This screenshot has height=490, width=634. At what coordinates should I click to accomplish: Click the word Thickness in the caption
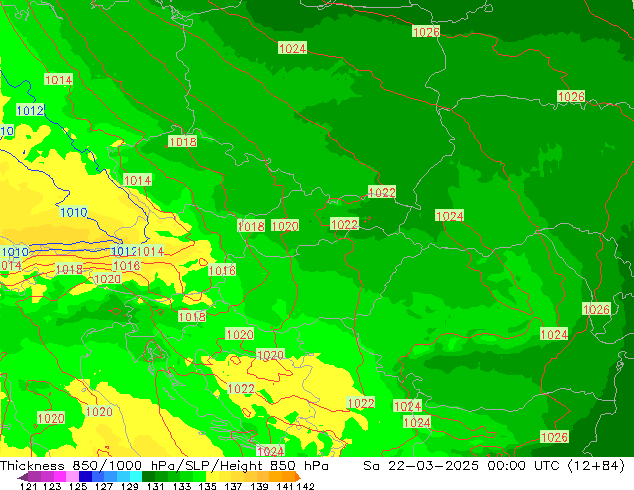(x=32, y=466)
